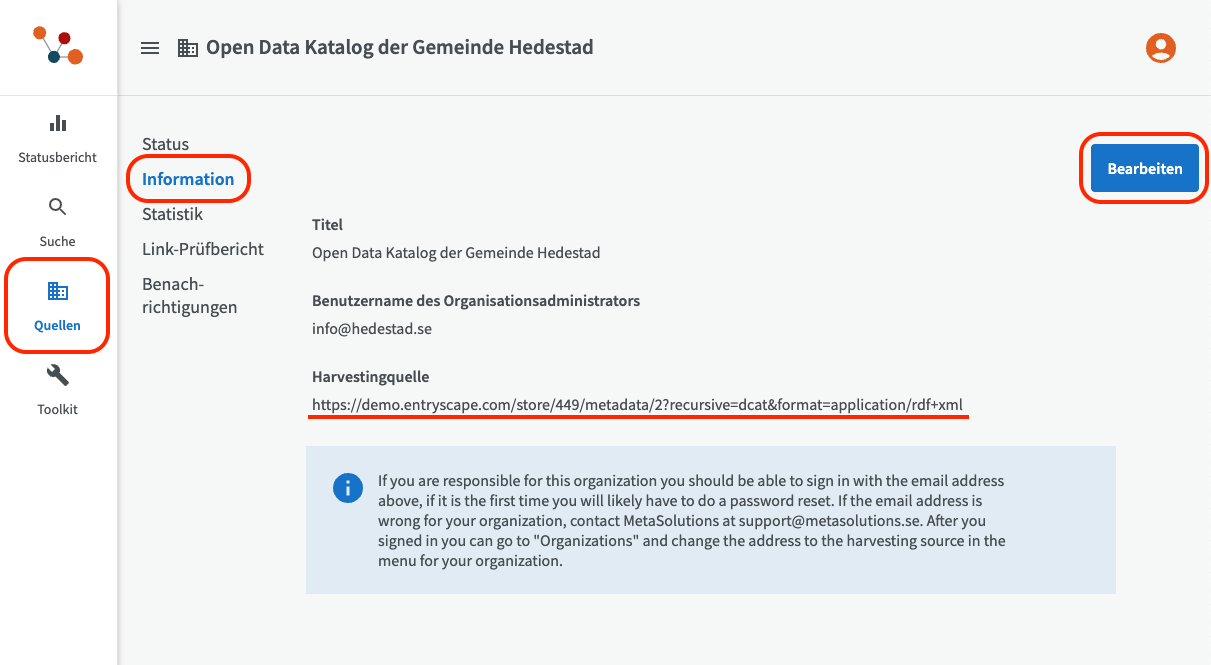Click the Harvestingquelle demo.entryscape.com URL
The height and width of the screenshot is (665, 1211).
pos(637,405)
